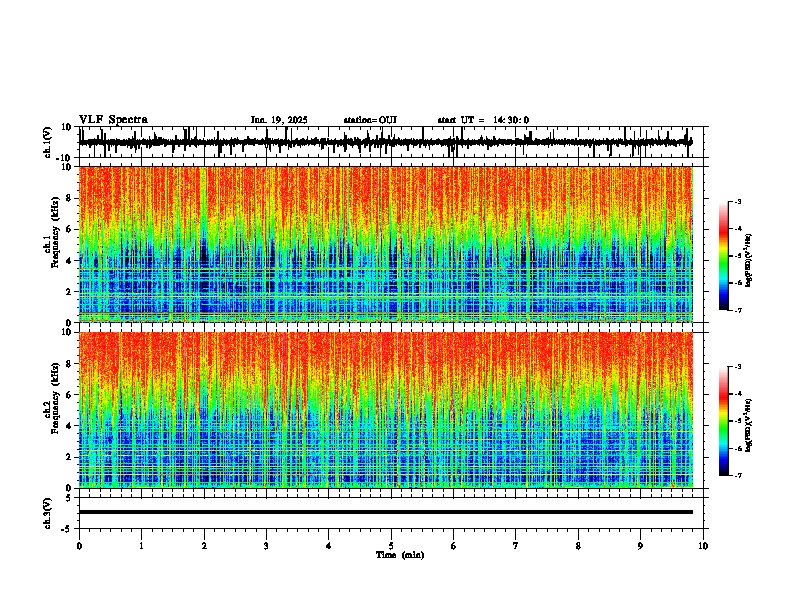Click the "-5" label on ch.1 color bar
792x612 pixels.
click(x=738, y=256)
